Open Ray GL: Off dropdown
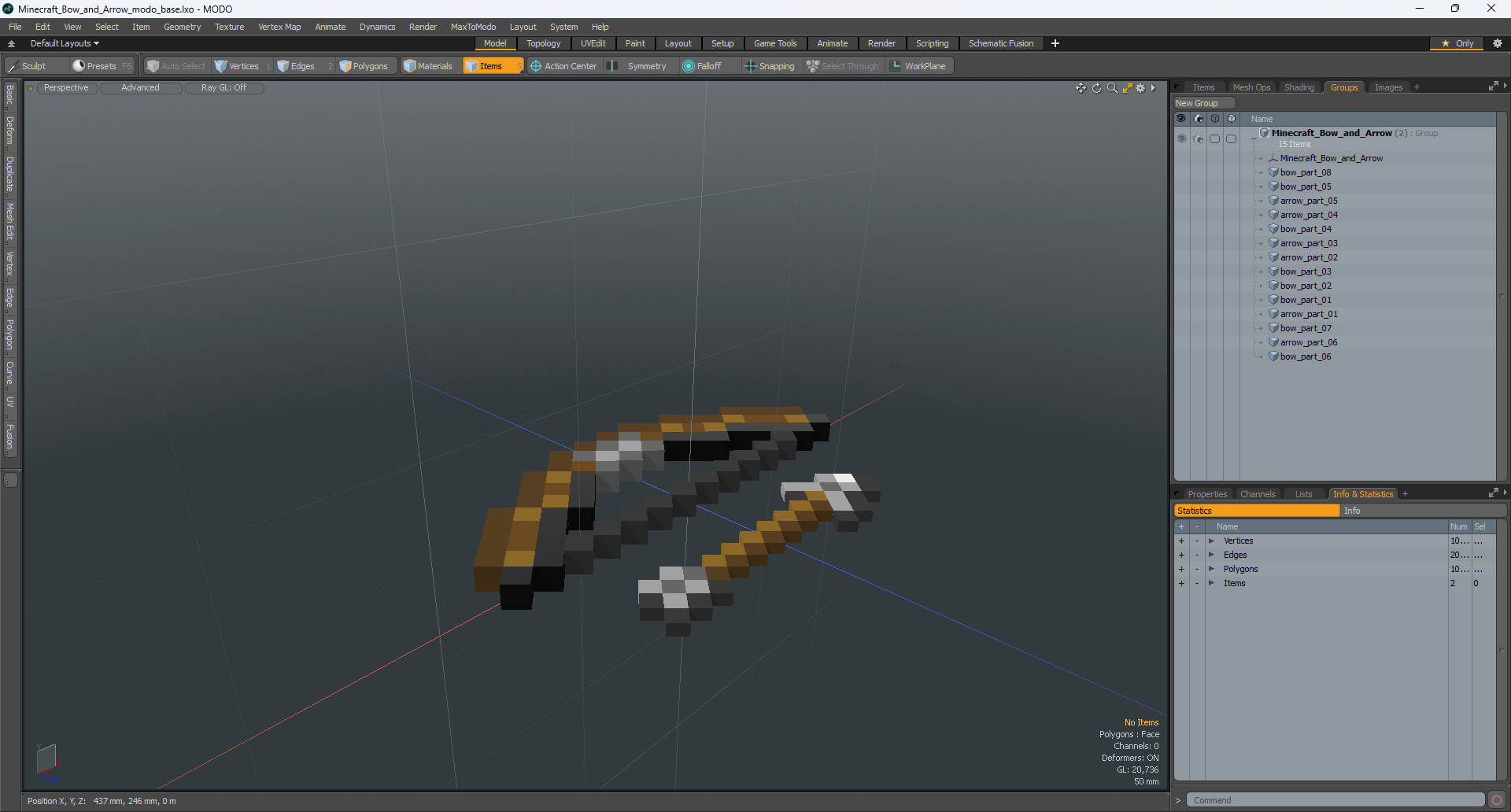This screenshot has width=1511, height=812. coord(224,88)
